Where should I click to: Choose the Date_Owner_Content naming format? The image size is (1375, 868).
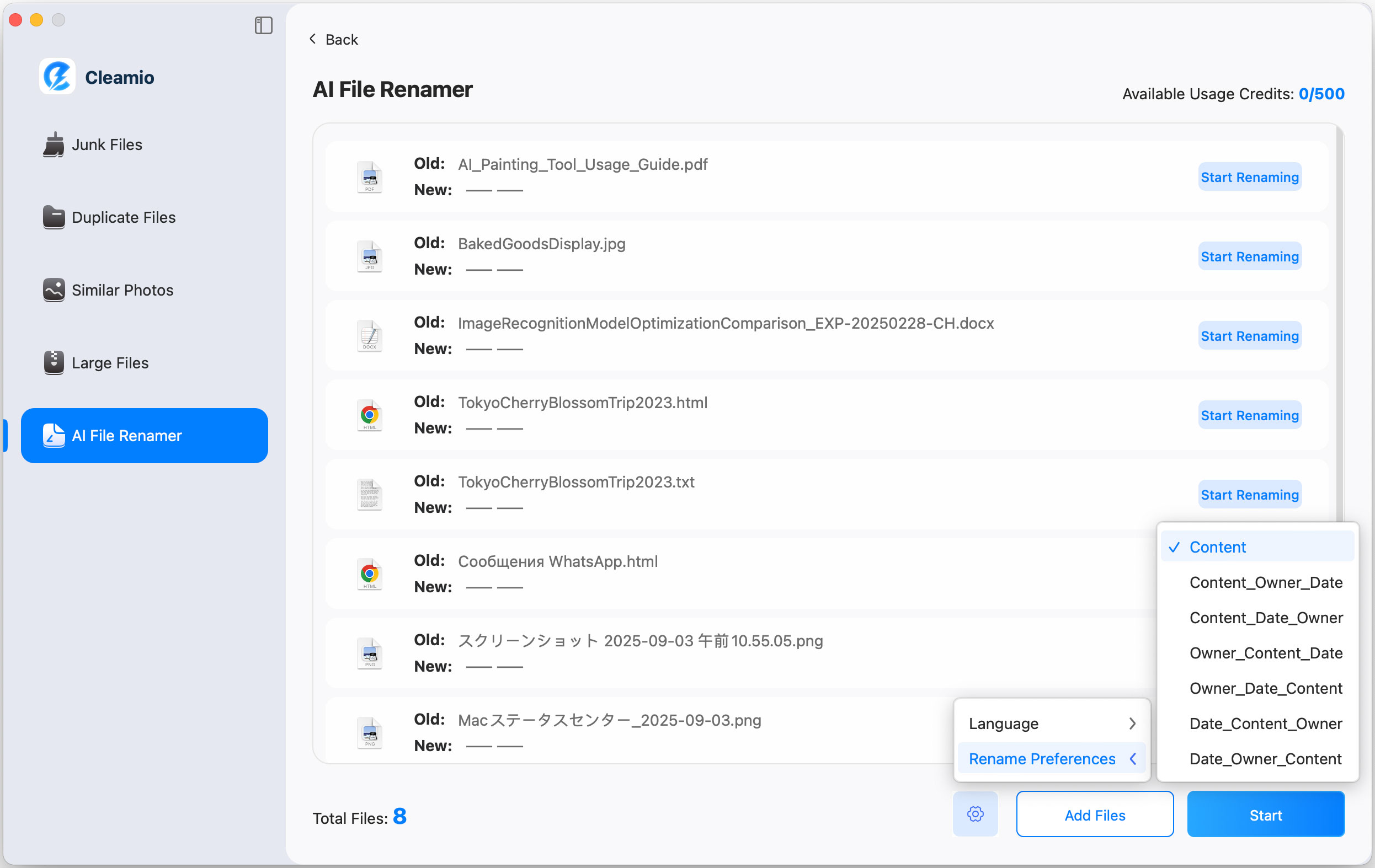(1265, 758)
